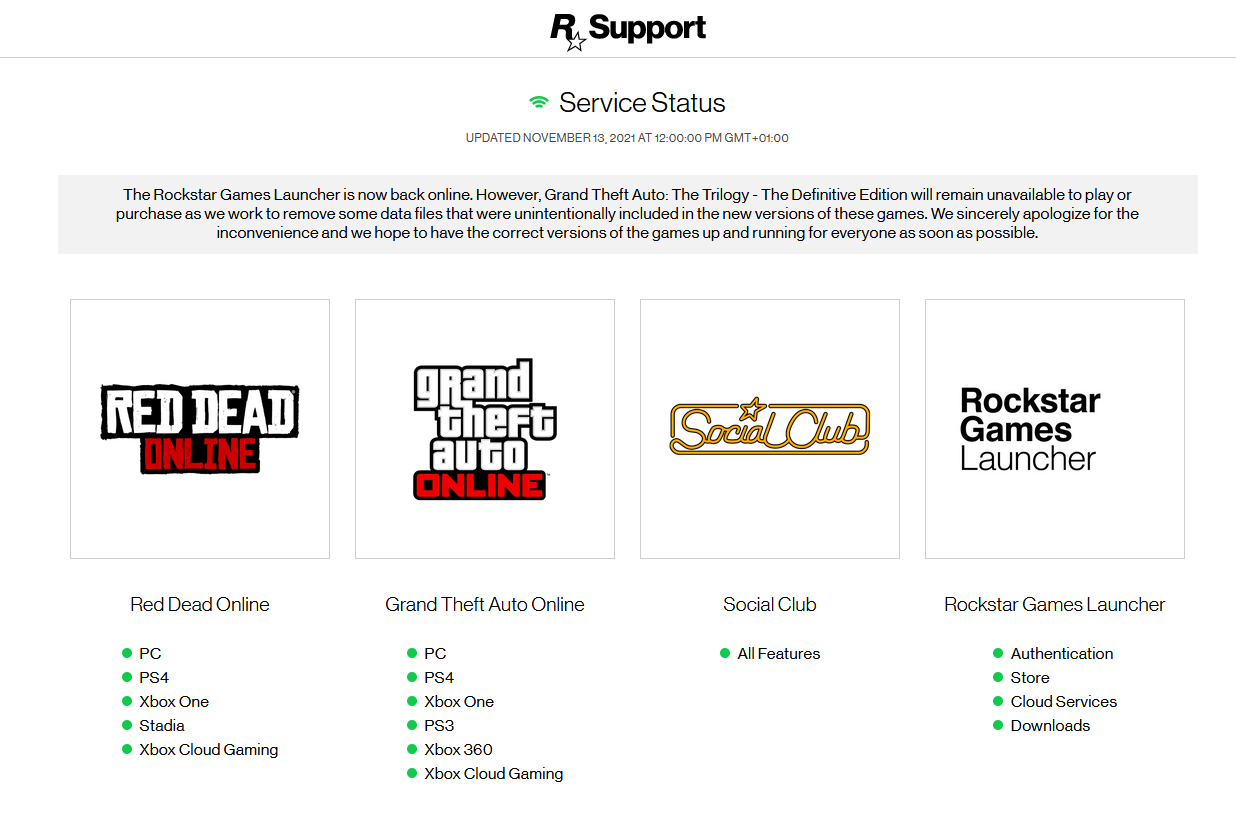Screen dimensions: 1236x826
Task: Select Xbox Cloud Gaming under Grand Theft Auto Online
Action: [494, 773]
